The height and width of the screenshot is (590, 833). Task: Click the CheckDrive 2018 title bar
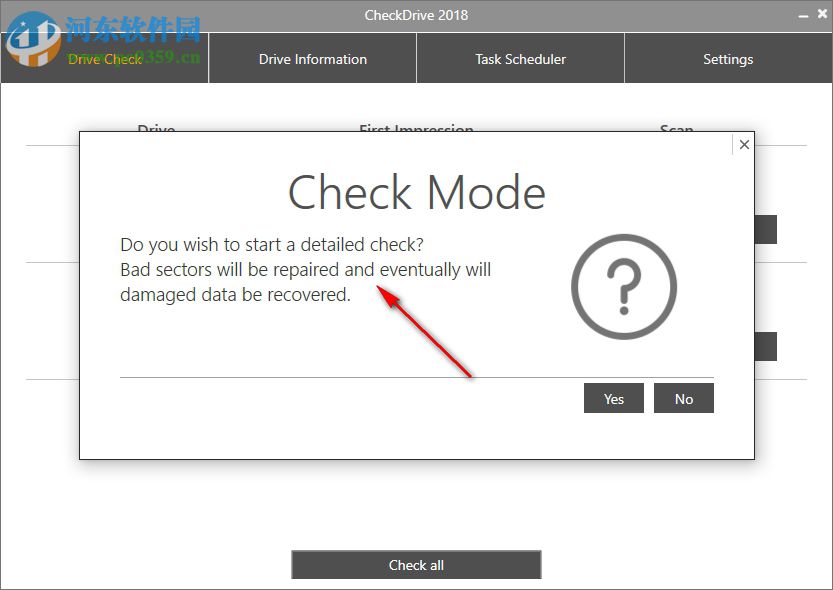(x=416, y=14)
